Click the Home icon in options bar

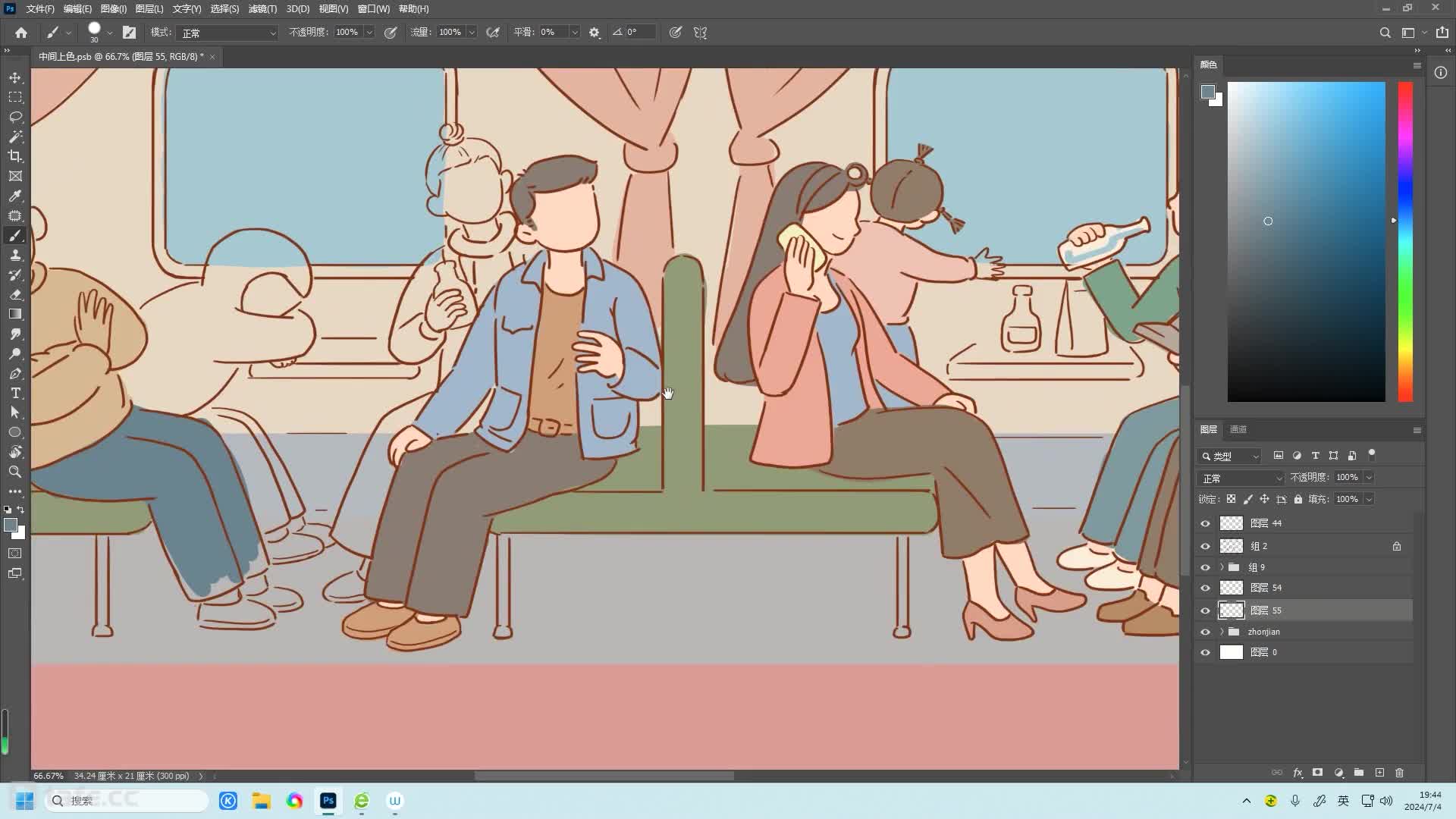click(21, 33)
